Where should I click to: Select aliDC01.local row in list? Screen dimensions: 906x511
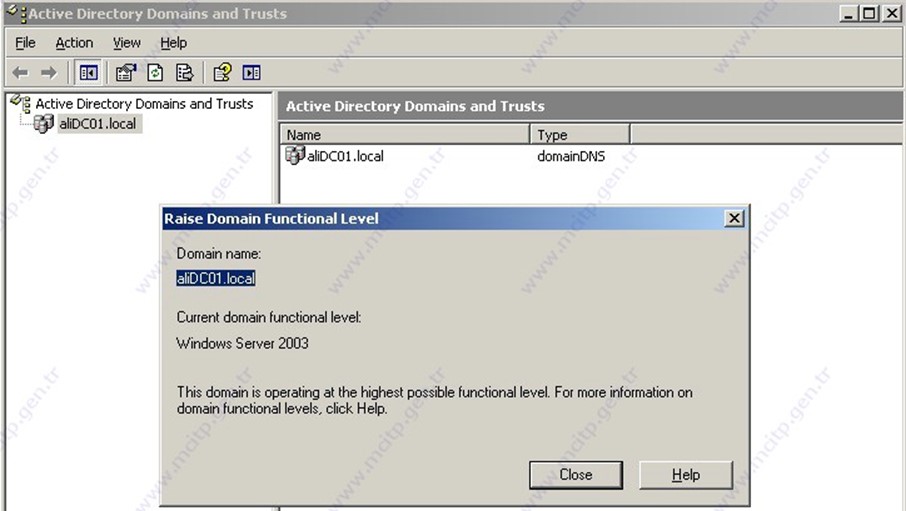(346, 156)
